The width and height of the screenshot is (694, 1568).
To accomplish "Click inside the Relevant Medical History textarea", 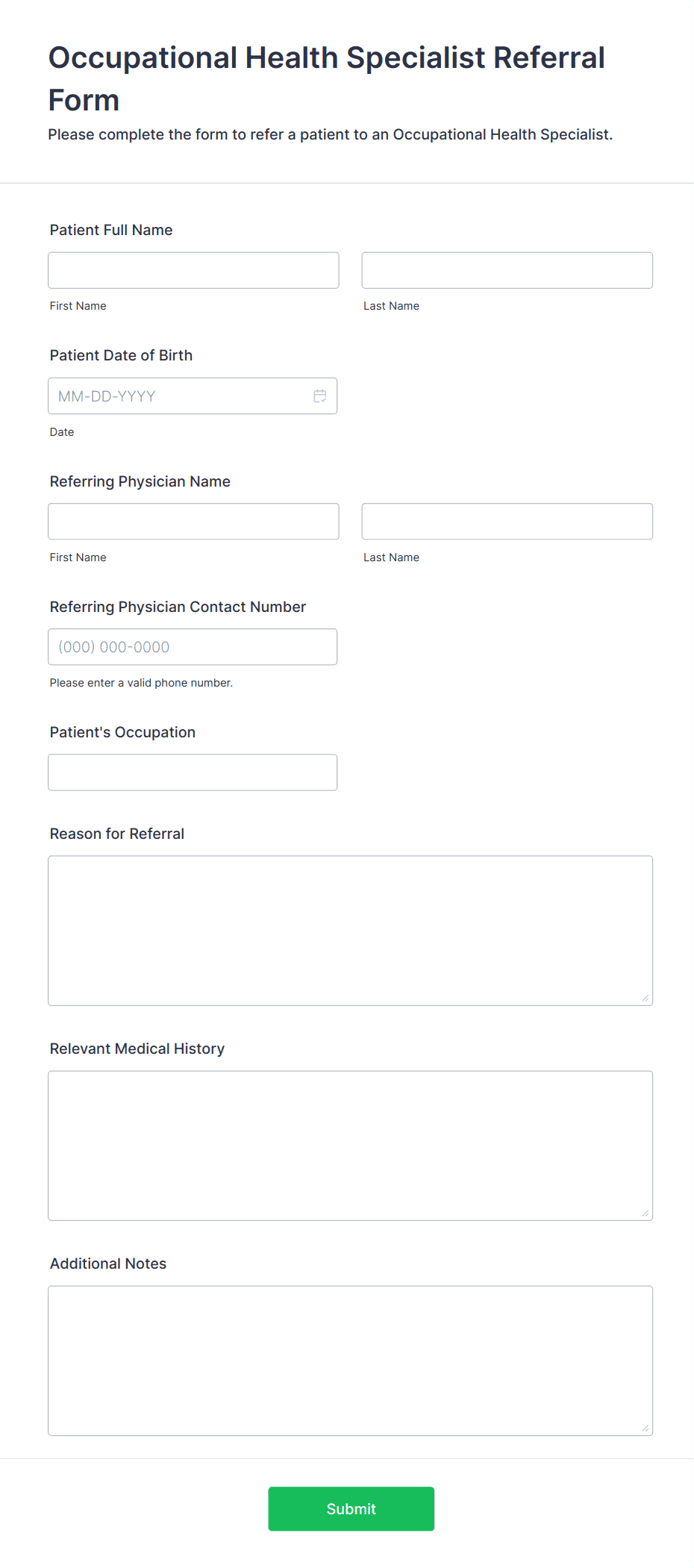I will 350,1144.
